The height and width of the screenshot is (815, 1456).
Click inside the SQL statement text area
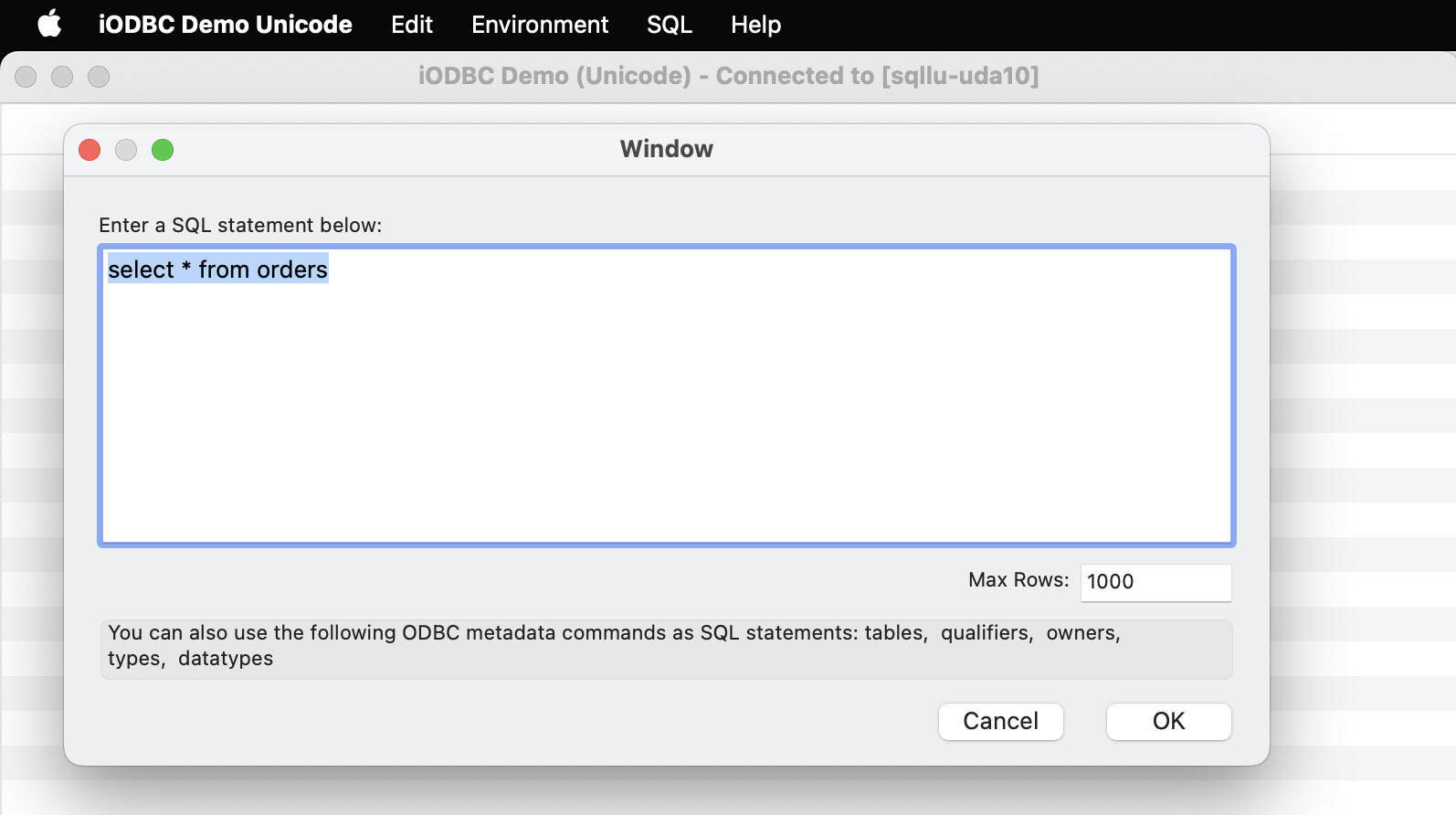coord(666,411)
